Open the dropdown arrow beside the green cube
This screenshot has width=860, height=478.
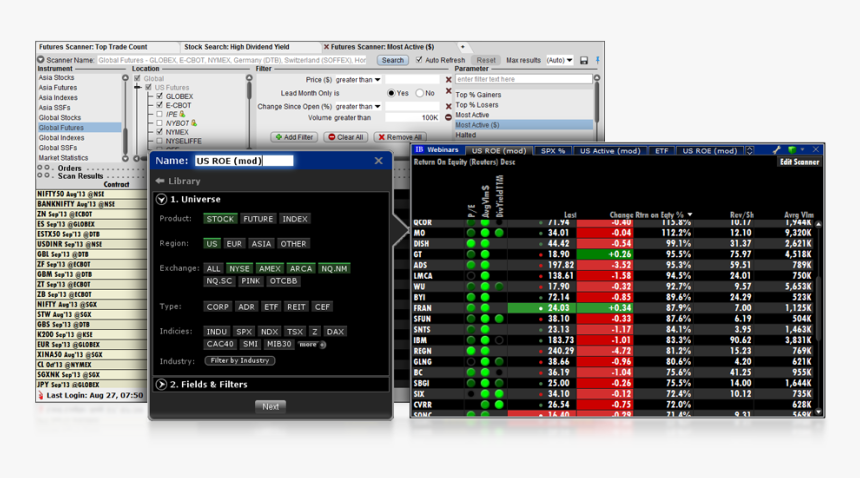802,149
